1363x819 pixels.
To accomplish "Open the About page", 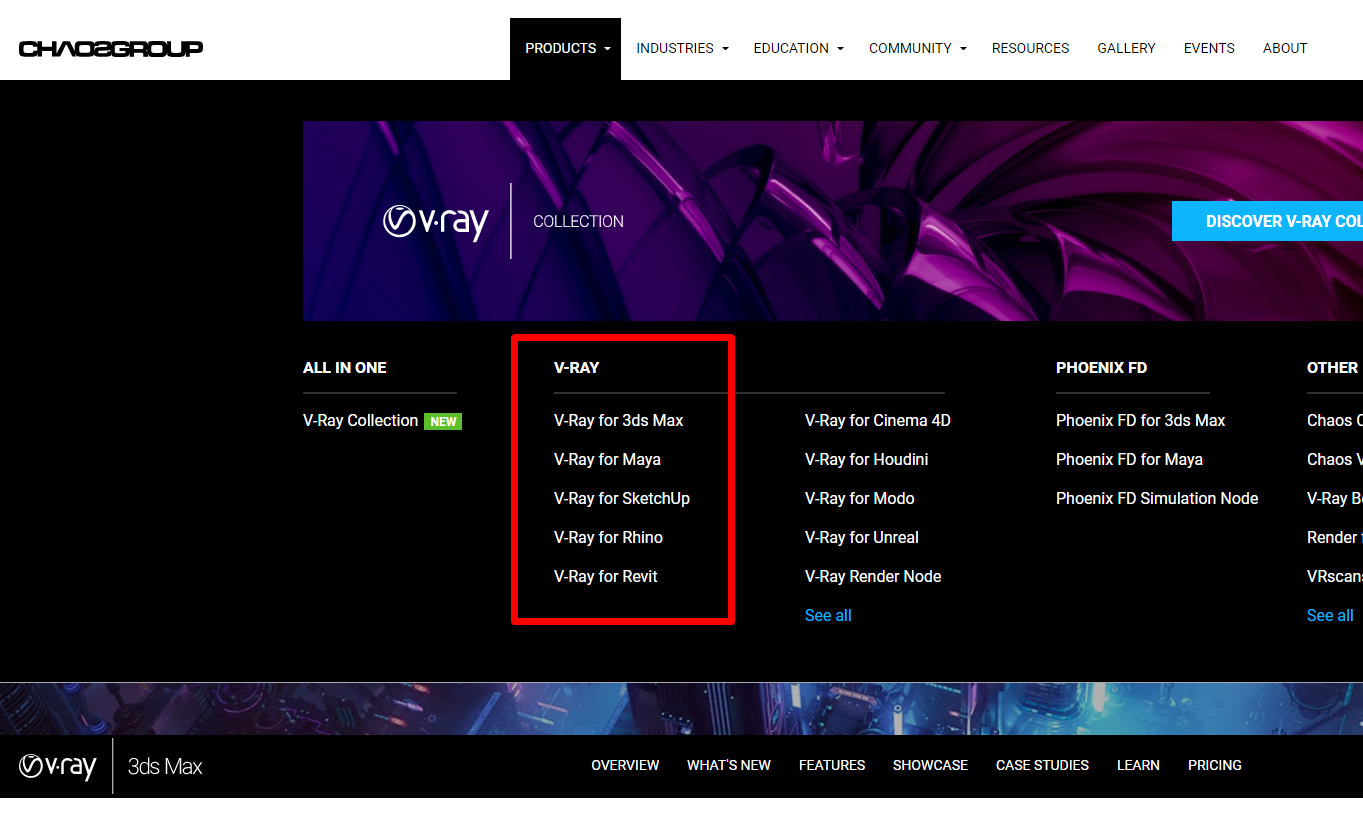I will click(x=1285, y=48).
